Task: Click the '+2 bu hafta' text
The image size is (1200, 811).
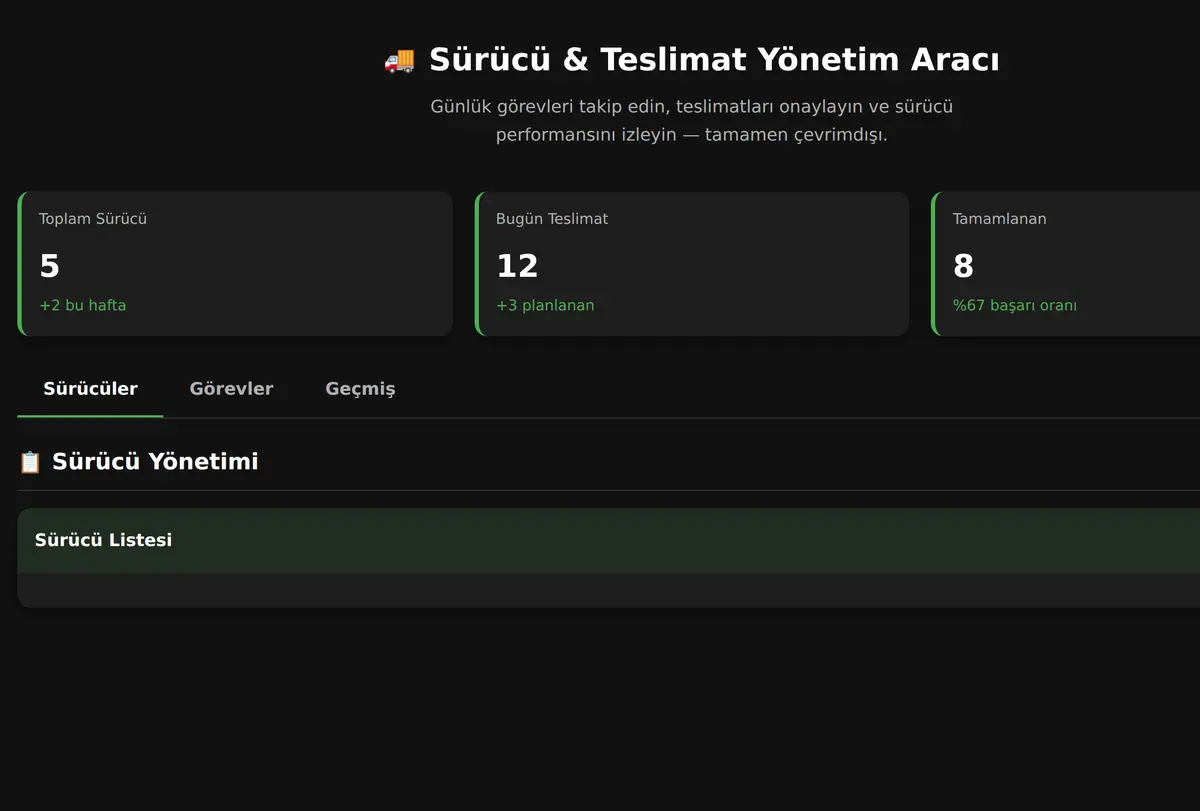Action: (83, 305)
